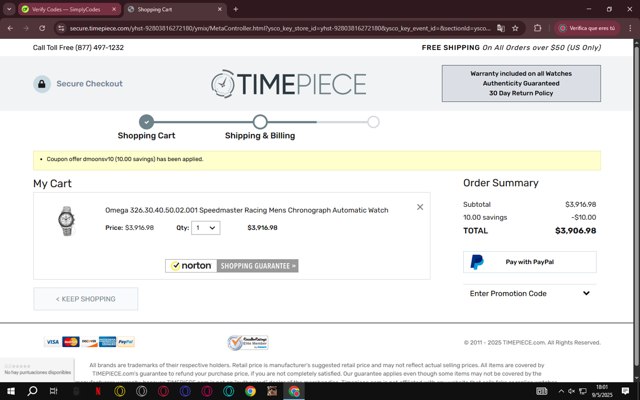Click the ResellerRatings Elite Member badge
This screenshot has height=400, width=640.
pyautogui.click(x=248, y=342)
